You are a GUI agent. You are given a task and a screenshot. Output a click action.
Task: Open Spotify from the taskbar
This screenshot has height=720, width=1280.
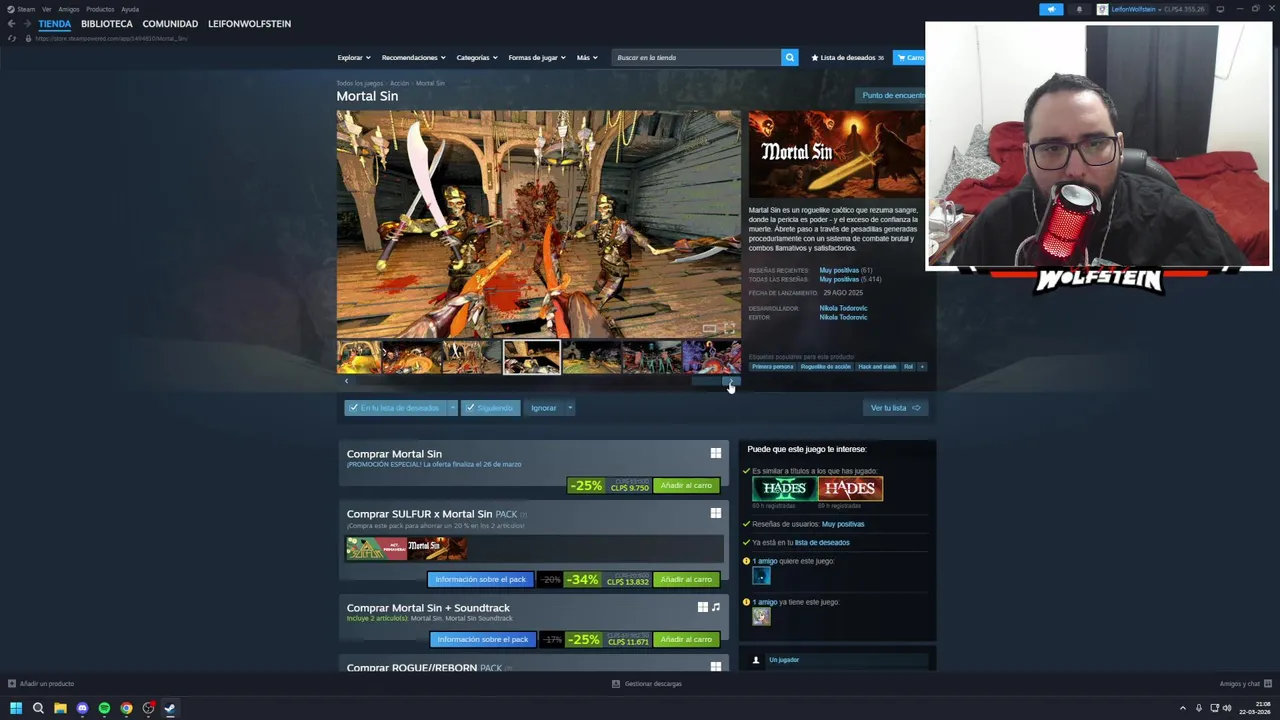pyautogui.click(x=104, y=708)
